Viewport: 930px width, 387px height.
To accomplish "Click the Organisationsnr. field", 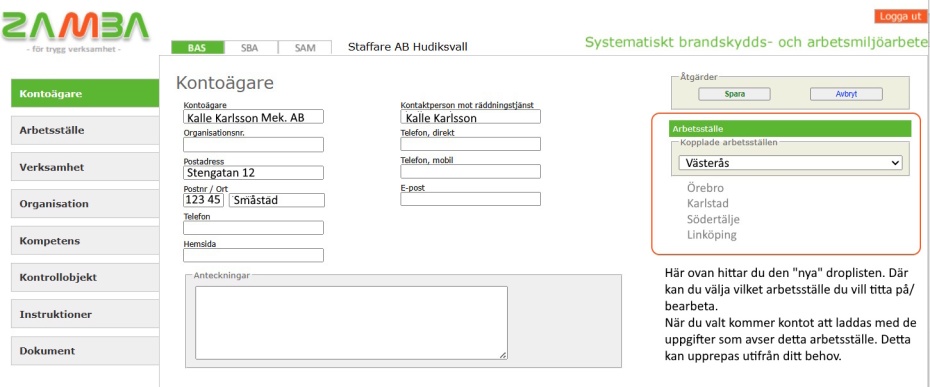I will tap(253, 144).
